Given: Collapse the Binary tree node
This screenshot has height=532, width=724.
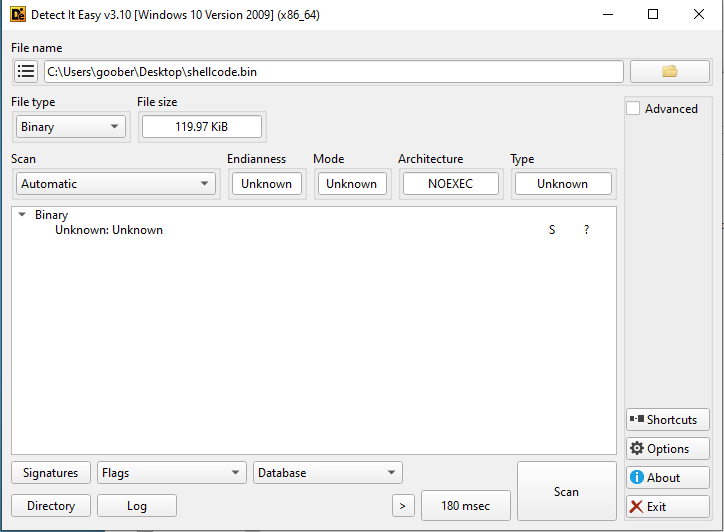Looking at the screenshot, I should pyautogui.click(x=22, y=215).
